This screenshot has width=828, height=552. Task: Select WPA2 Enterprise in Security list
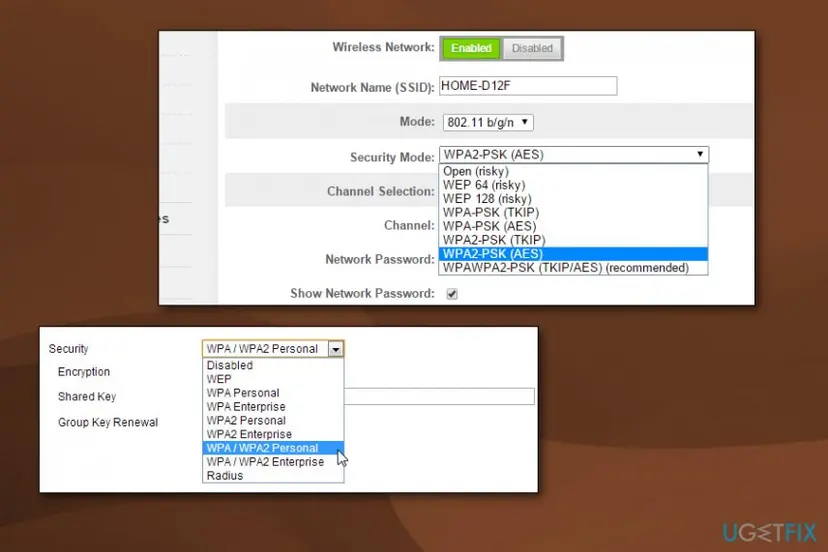click(273, 434)
